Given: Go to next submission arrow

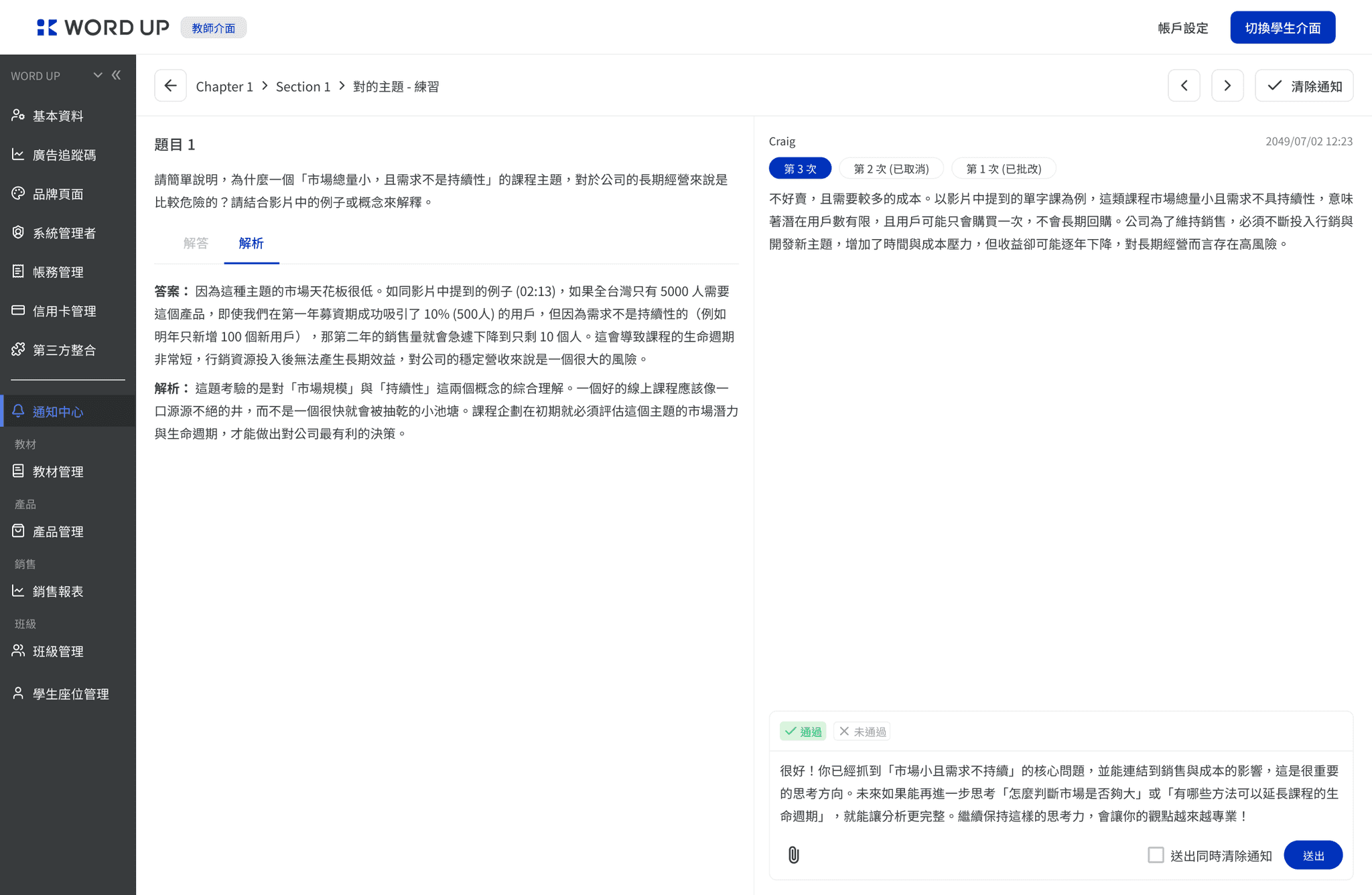Looking at the screenshot, I should pyautogui.click(x=1227, y=86).
